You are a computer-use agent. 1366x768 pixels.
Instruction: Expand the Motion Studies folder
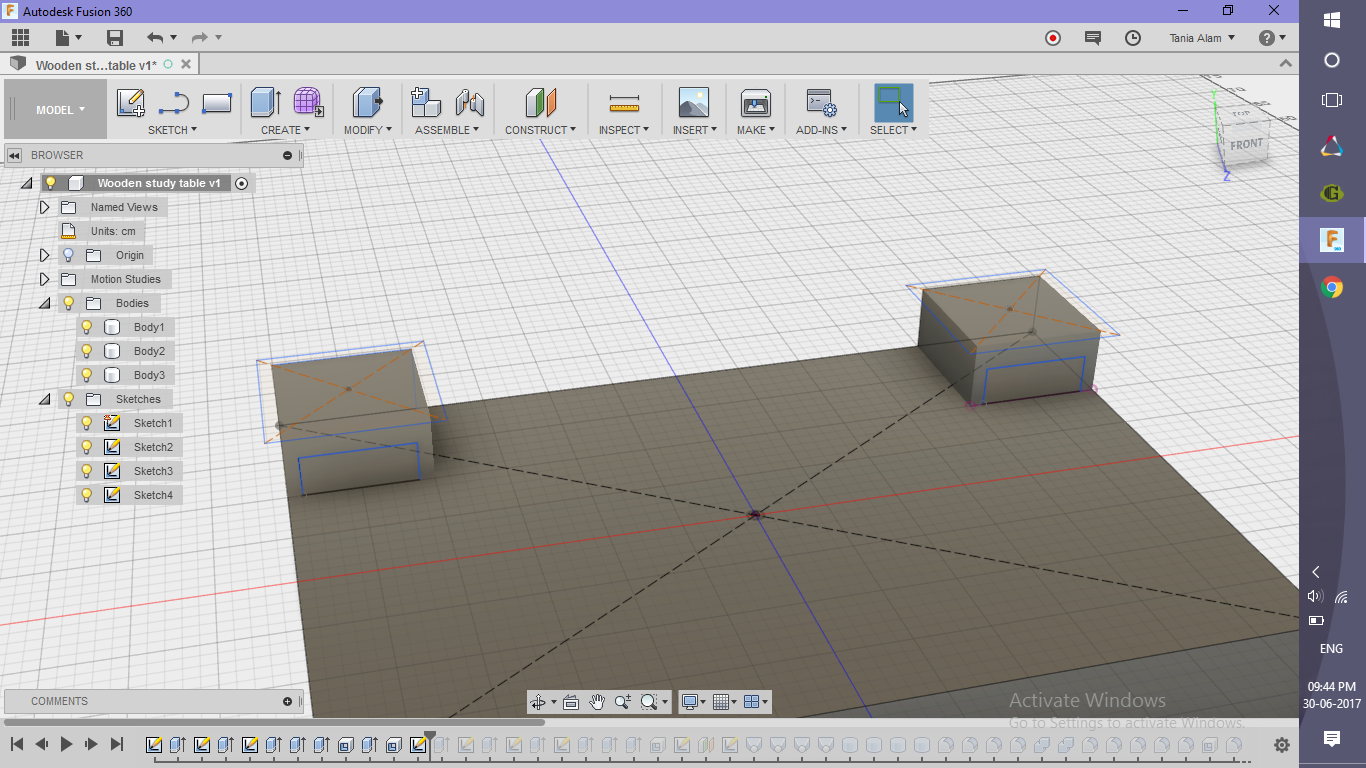click(x=44, y=279)
